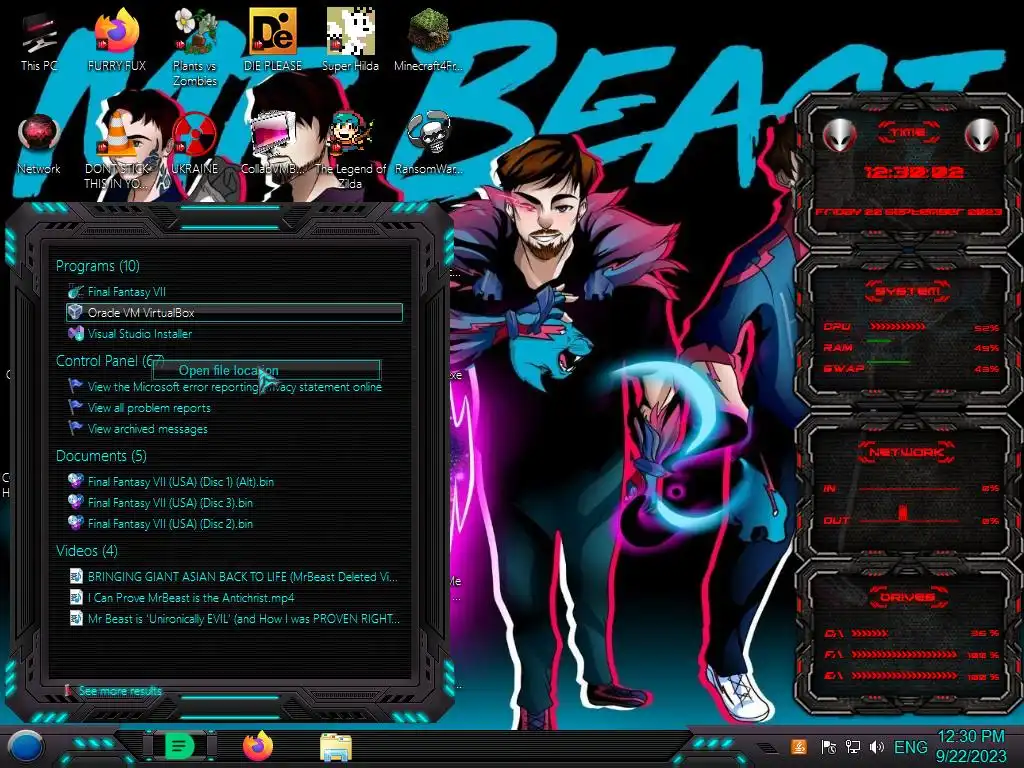Open the This PC desktop icon
The image size is (1024, 768).
point(39,42)
